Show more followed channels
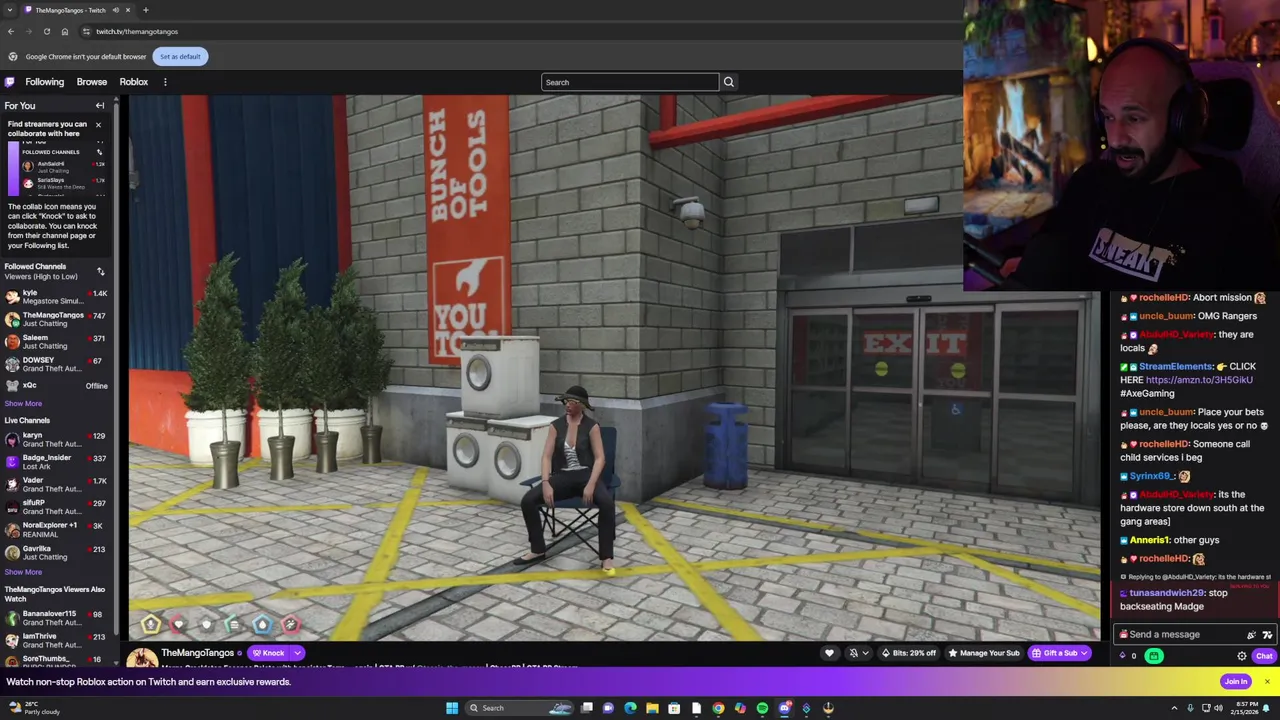Viewport: 1280px width, 720px height. pyautogui.click(x=23, y=403)
